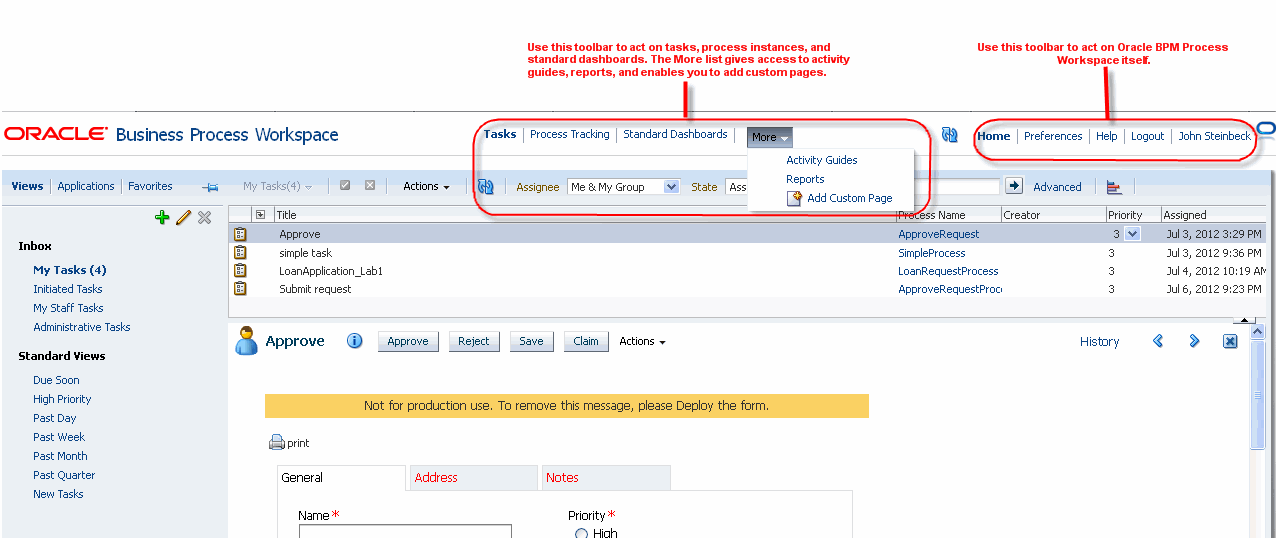Click the Save button
The height and width of the screenshot is (538, 1276).
531,341
